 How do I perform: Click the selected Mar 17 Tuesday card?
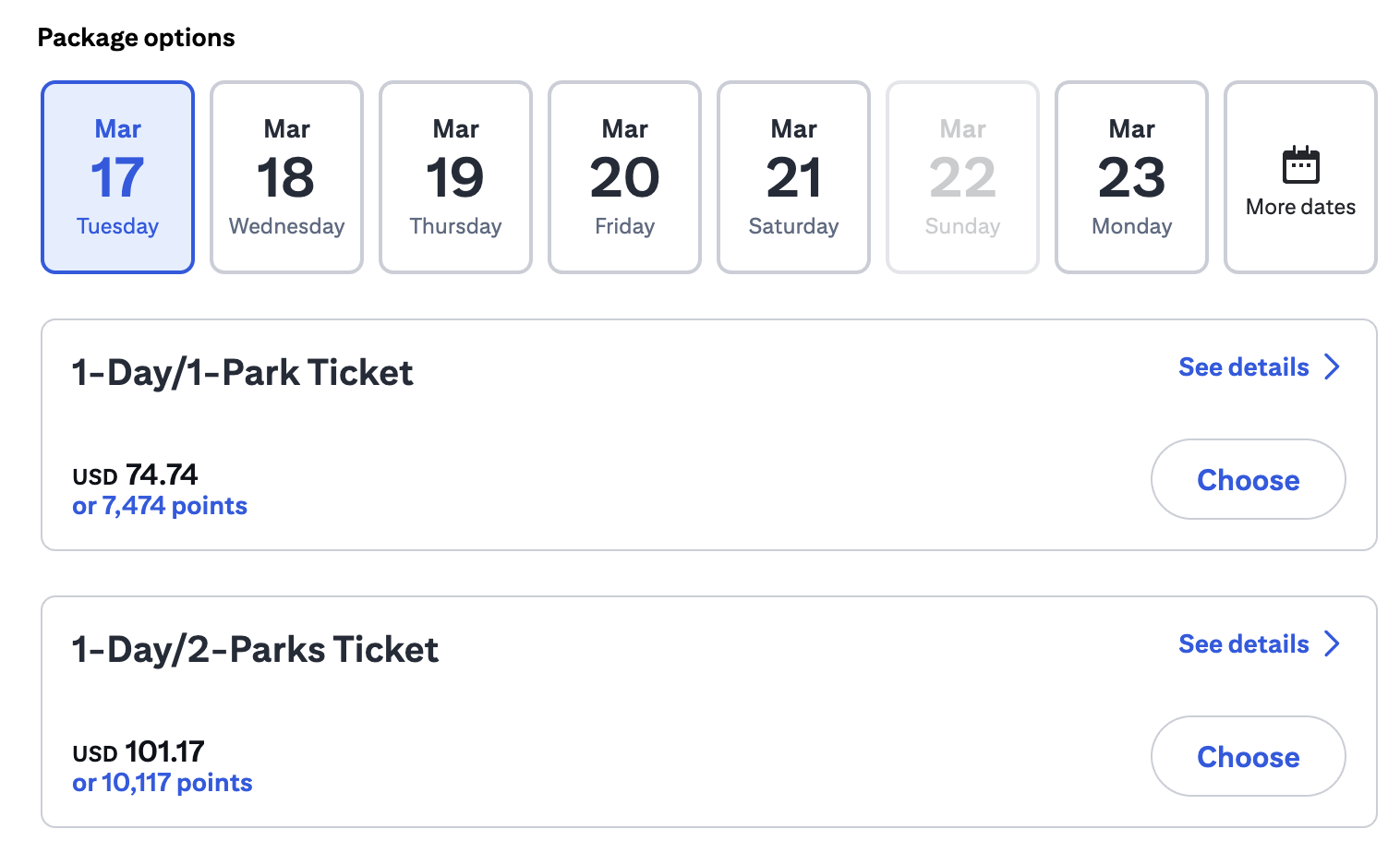(x=117, y=176)
